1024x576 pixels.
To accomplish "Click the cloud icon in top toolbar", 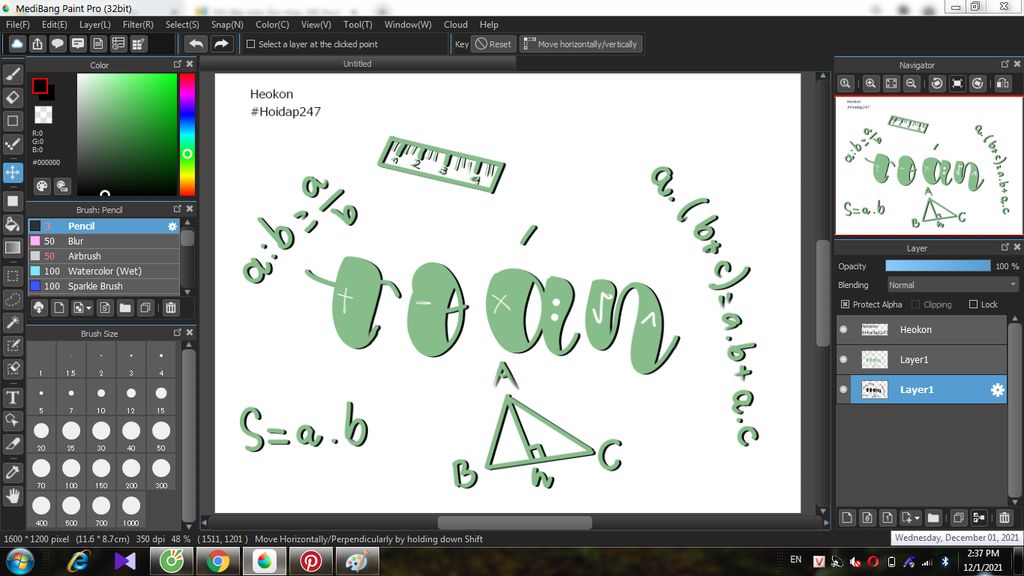I will tap(17, 44).
